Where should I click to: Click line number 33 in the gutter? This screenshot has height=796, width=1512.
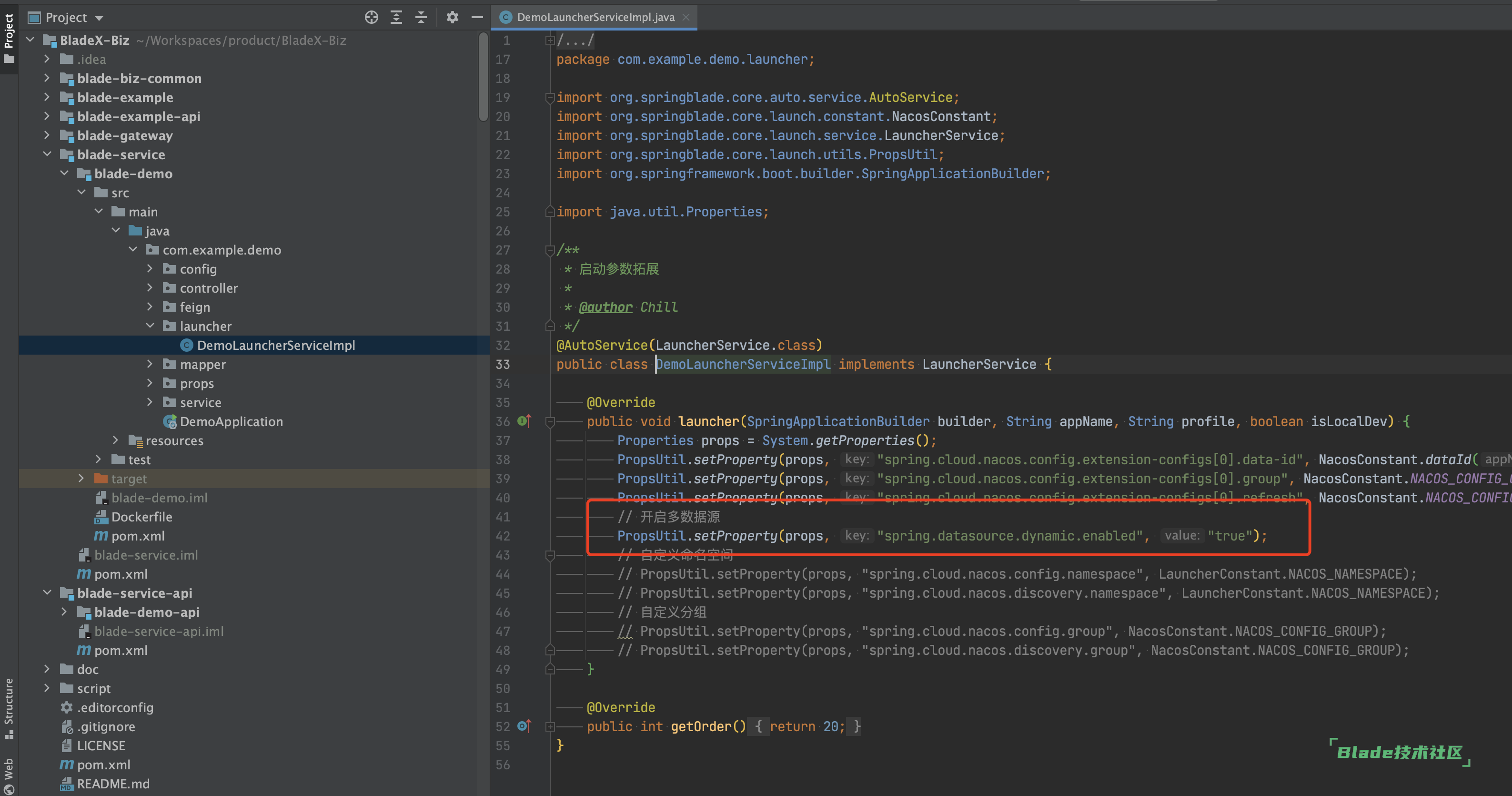(503, 364)
